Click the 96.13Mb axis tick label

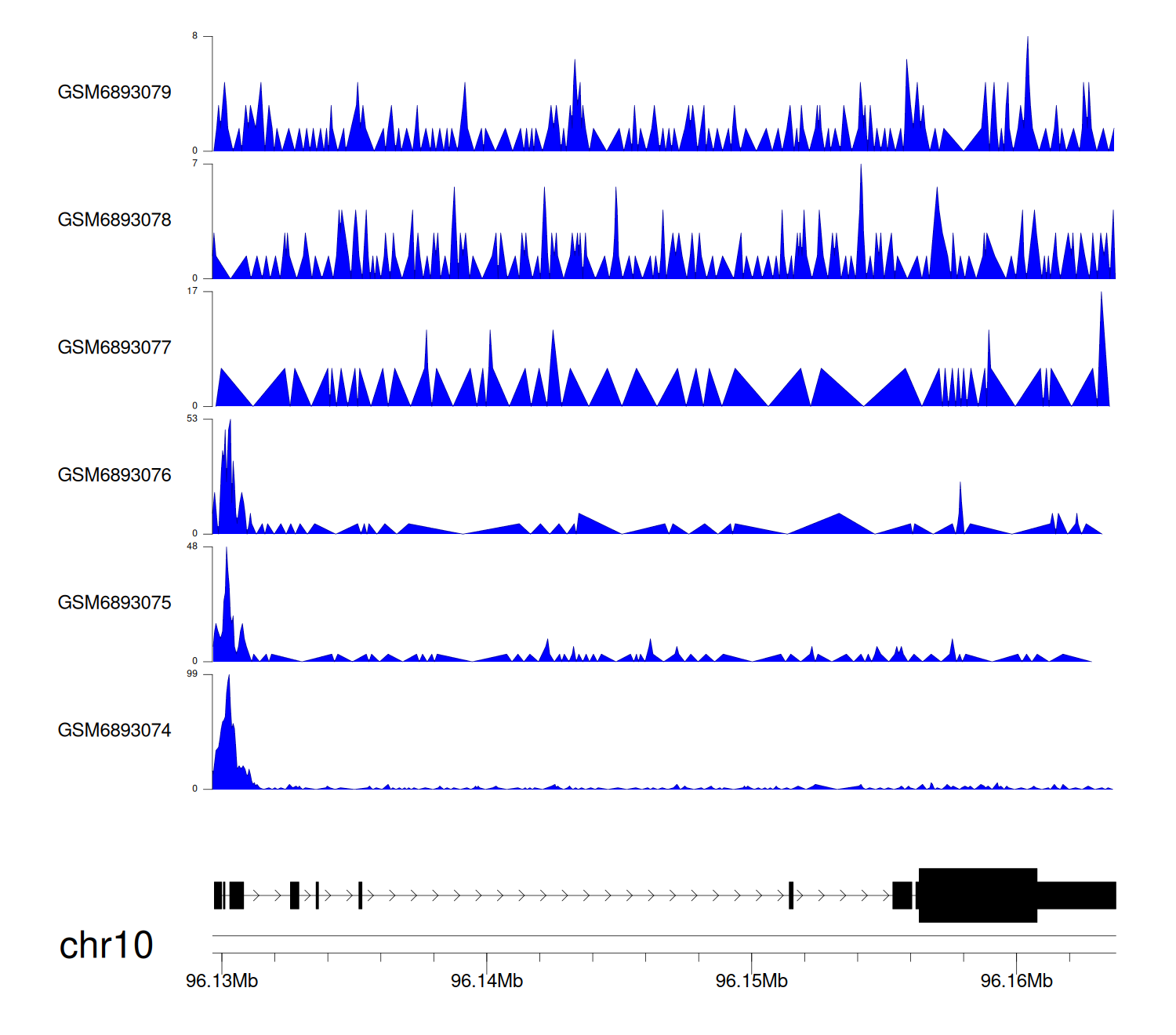point(222,981)
